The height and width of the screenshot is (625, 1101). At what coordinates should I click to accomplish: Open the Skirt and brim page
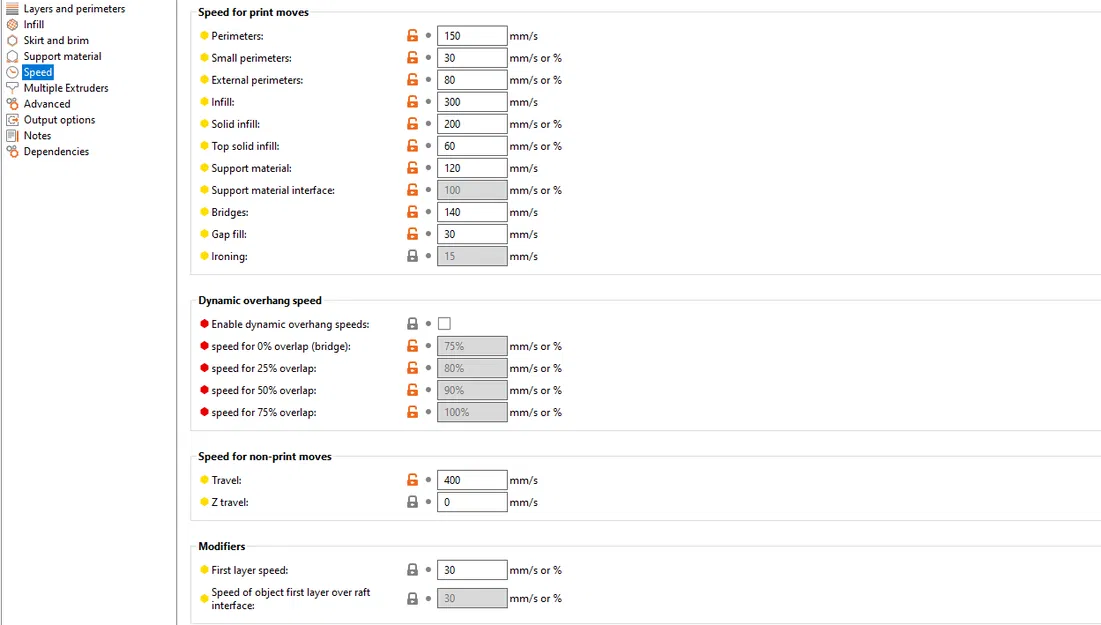point(56,41)
